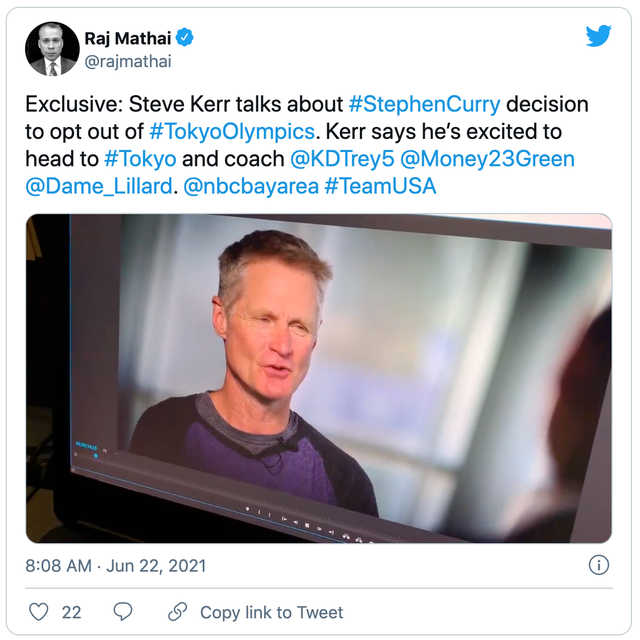Click the blue verified badge

(x=184, y=39)
